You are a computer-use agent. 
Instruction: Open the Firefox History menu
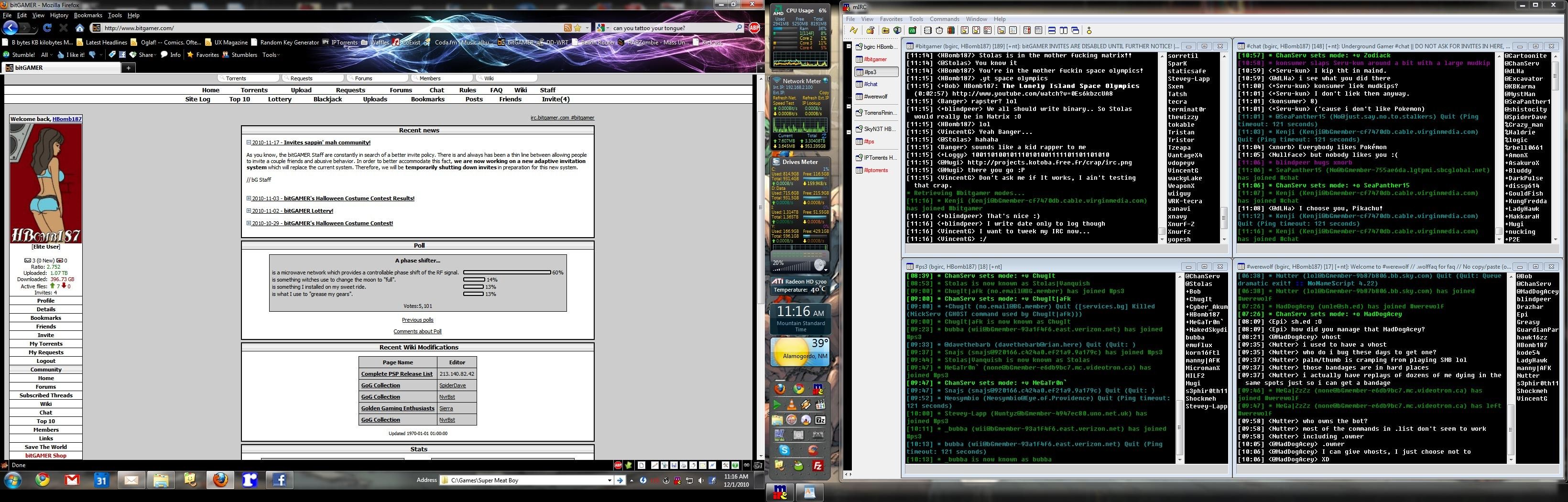(x=59, y=15)
